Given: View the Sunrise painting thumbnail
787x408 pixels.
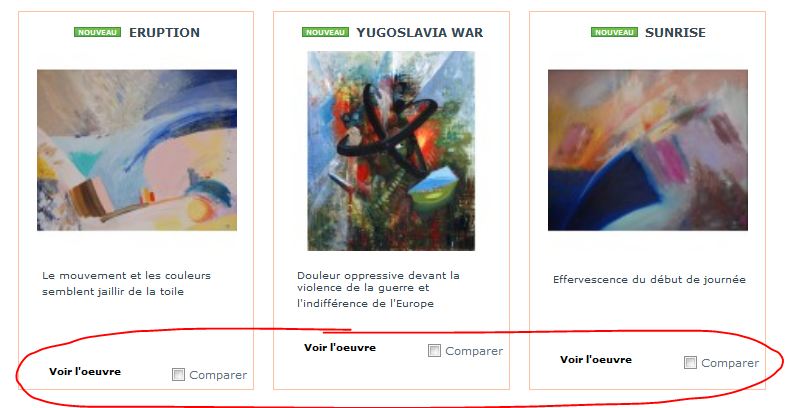Looking at the screenshot, I should pyautogui.click(x=648, y=150).
